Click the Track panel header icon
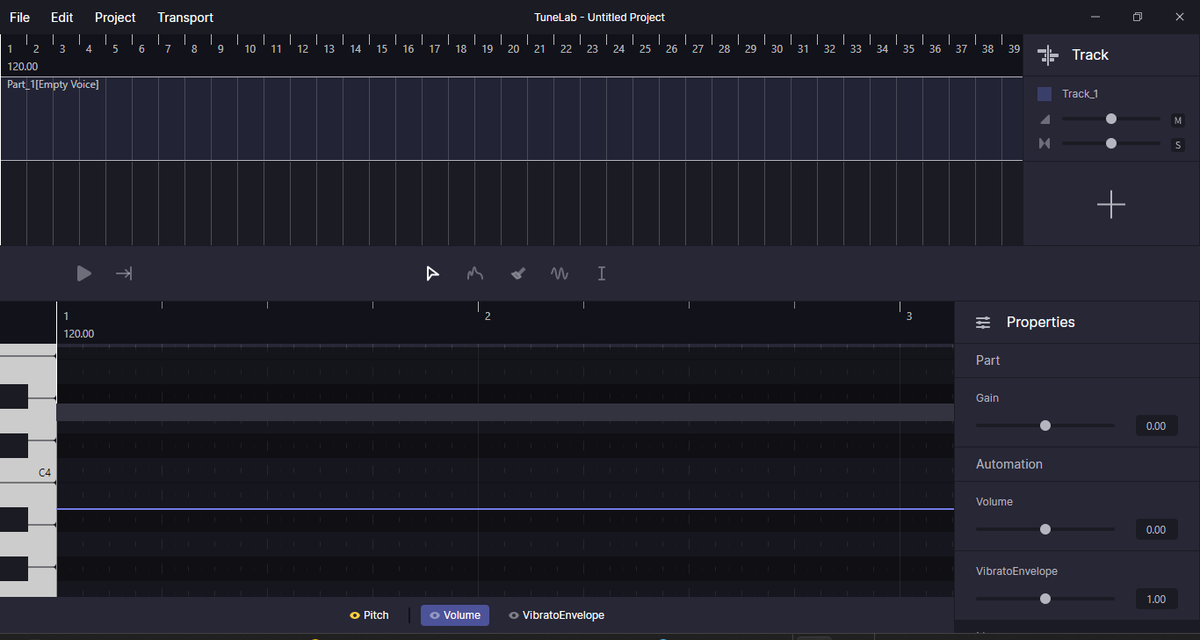 tap(1047, 55)
